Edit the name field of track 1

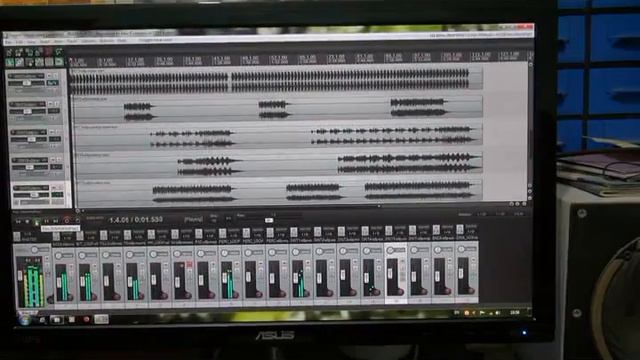(26, 76)
